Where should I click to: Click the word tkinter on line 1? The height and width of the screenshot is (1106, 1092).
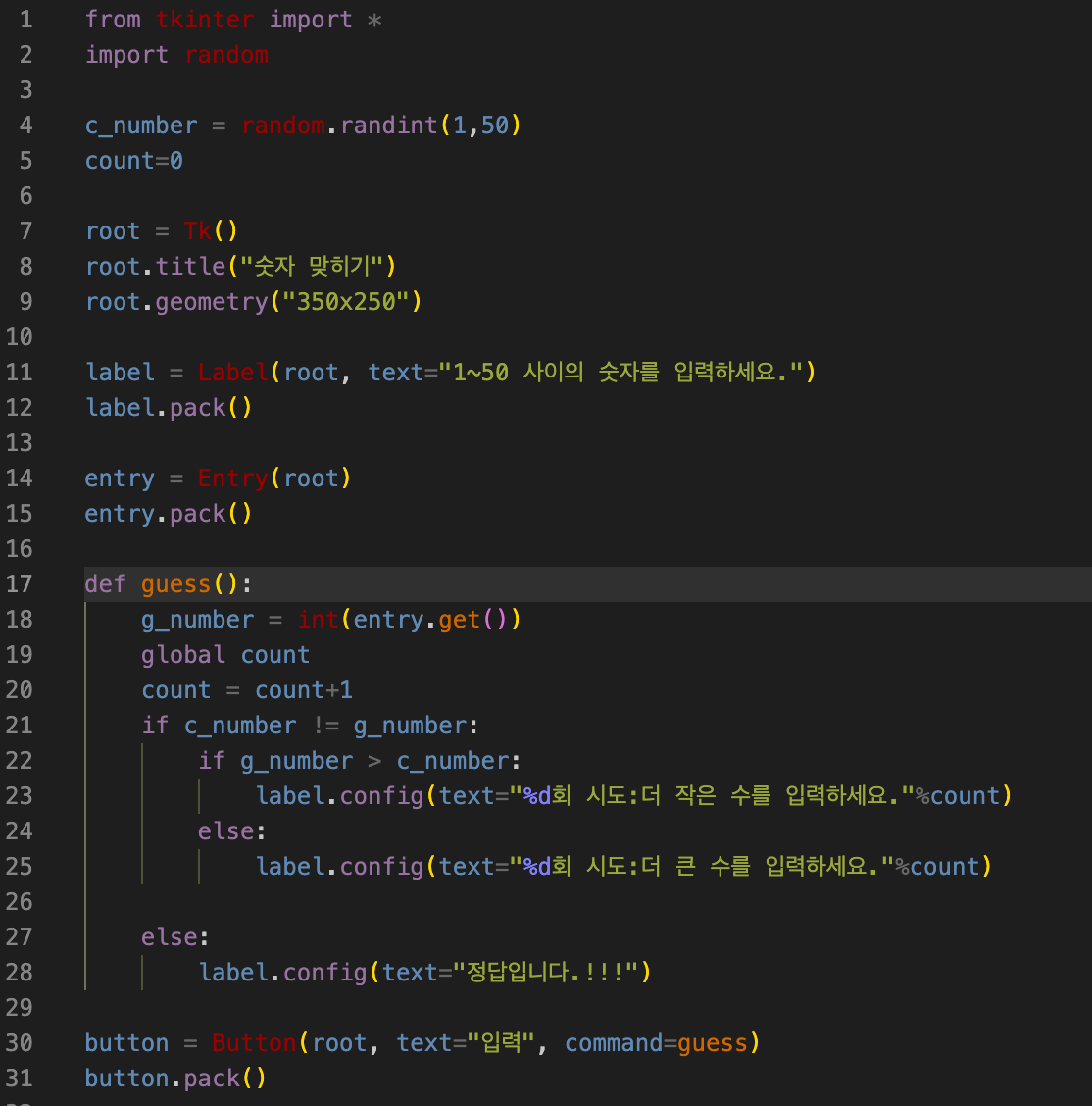205,19
